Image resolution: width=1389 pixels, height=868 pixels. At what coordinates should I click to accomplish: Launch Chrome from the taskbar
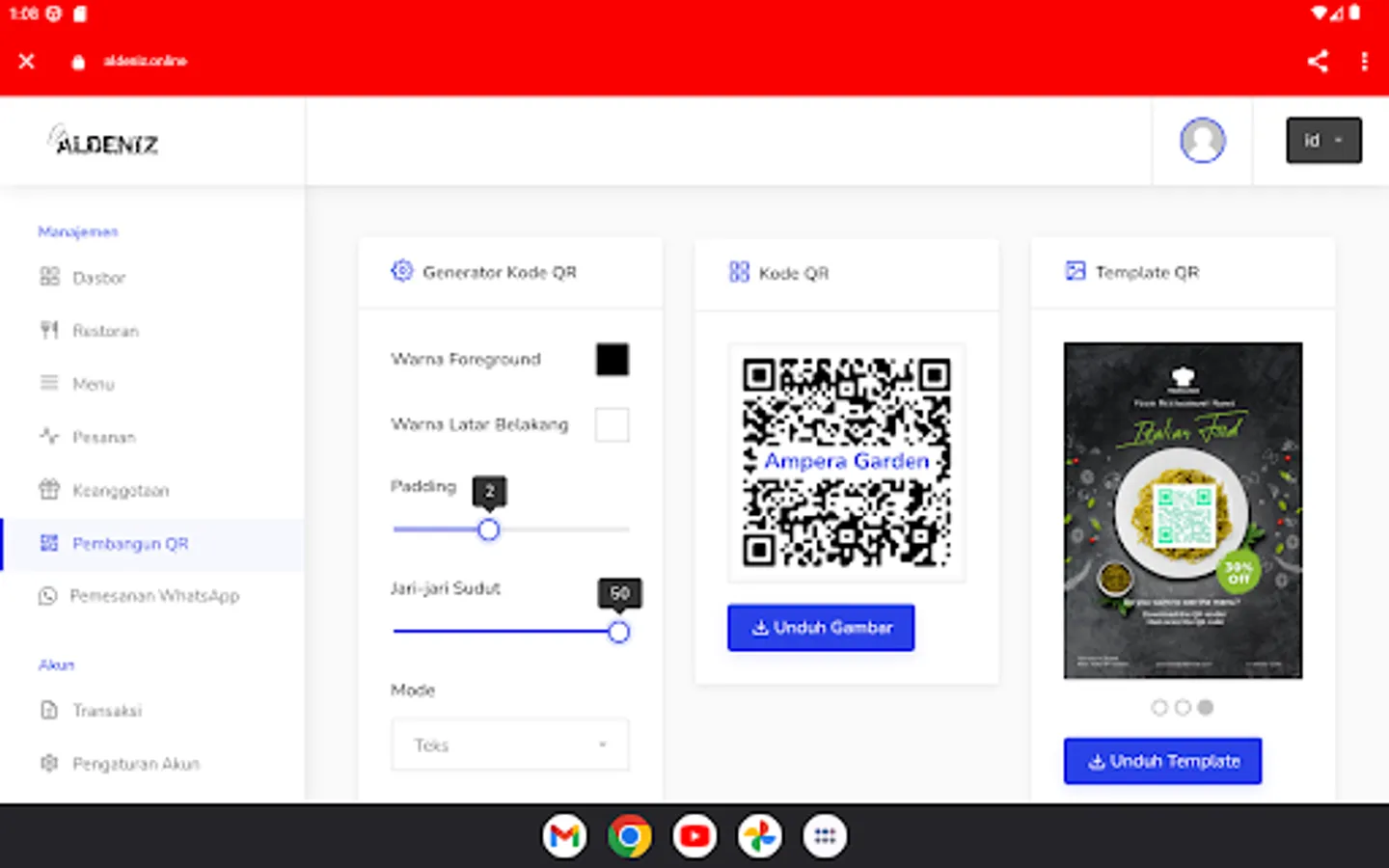pyautogui.click(x=629, y=836)
